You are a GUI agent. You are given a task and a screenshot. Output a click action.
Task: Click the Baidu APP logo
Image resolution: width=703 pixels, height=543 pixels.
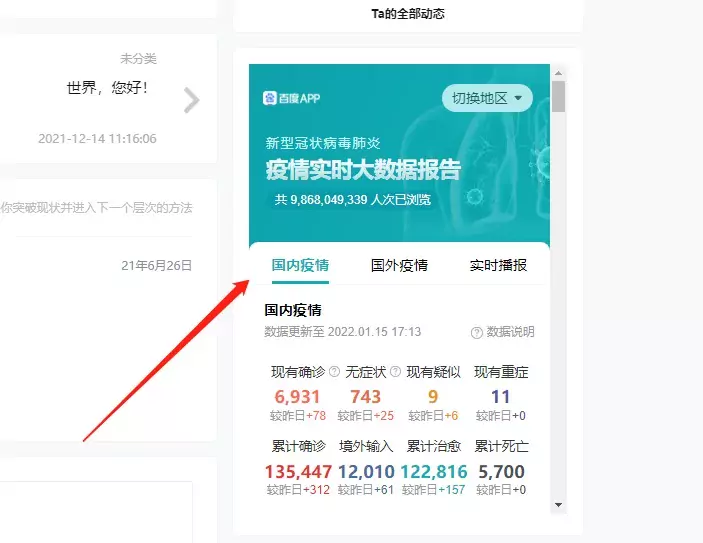(291, 98)
